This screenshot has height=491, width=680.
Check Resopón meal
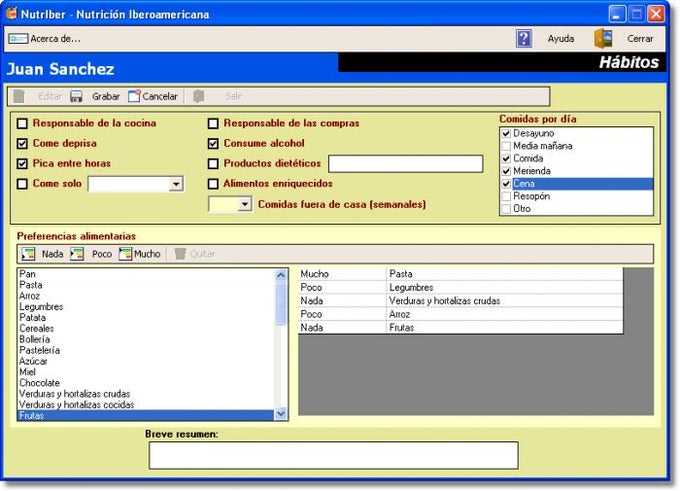click(506, 196)
